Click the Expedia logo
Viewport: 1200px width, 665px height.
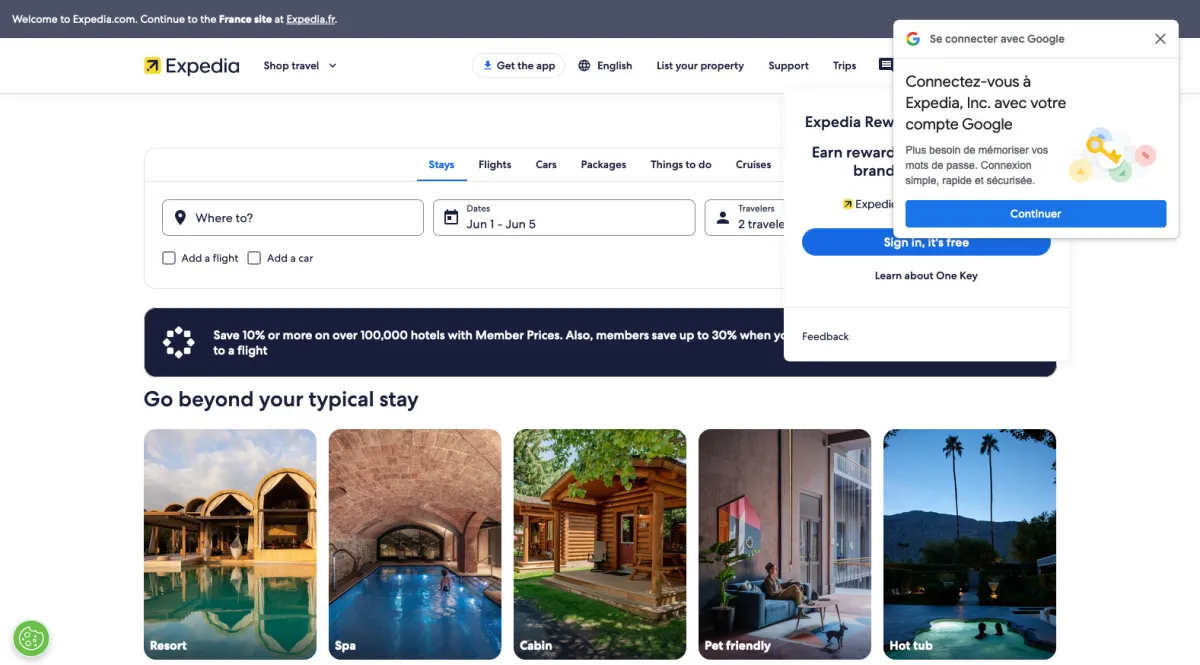[x=192, y=66]
